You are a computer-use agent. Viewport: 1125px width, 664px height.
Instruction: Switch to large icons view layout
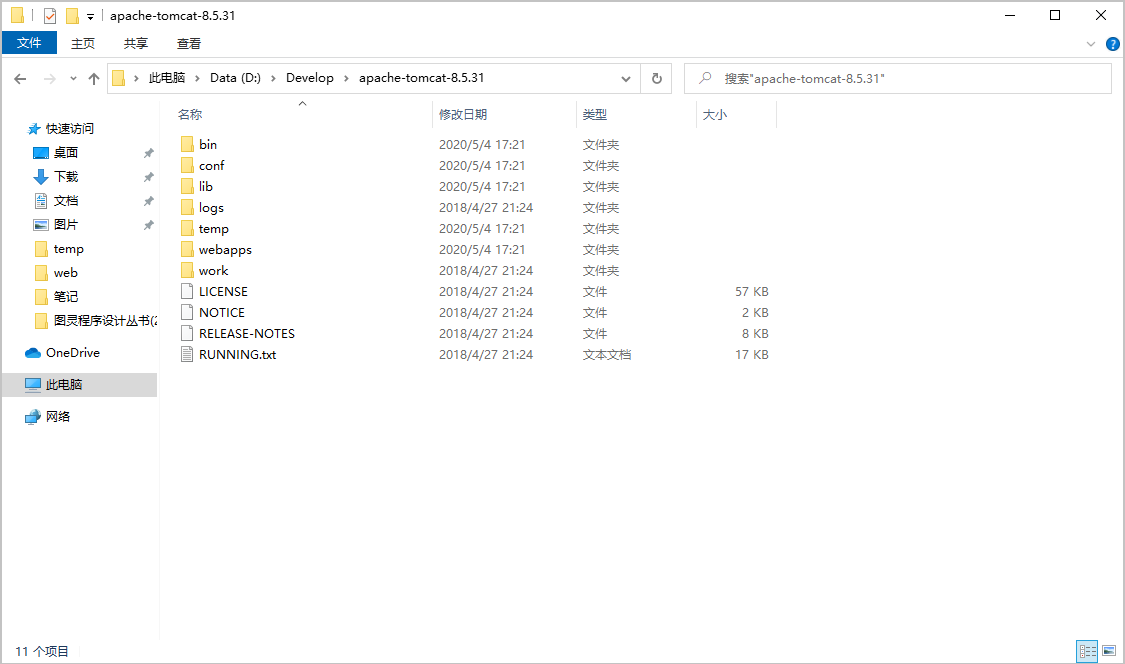[1109, 651]
